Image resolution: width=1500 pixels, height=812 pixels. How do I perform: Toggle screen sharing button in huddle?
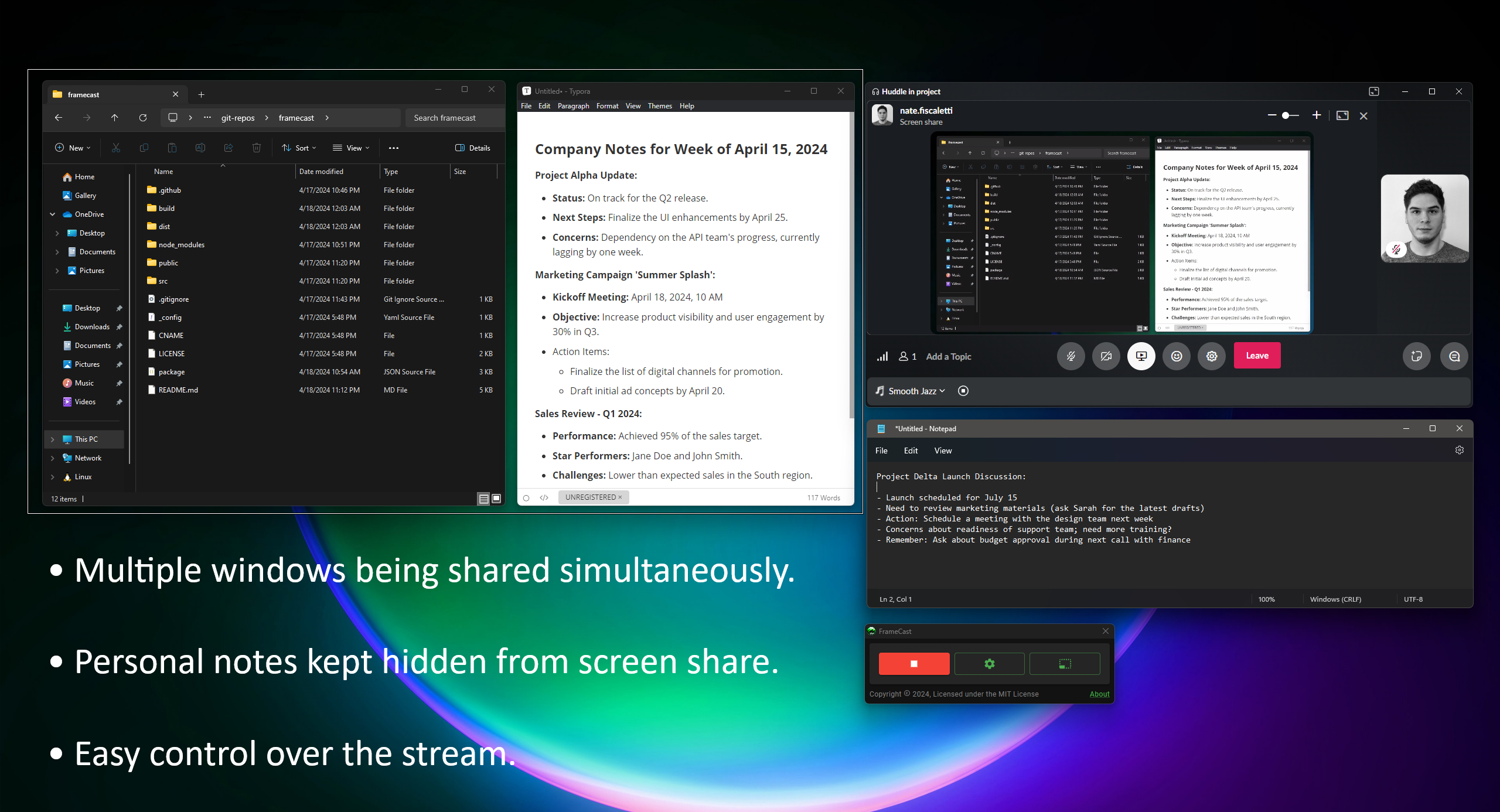click(1141, 356)
